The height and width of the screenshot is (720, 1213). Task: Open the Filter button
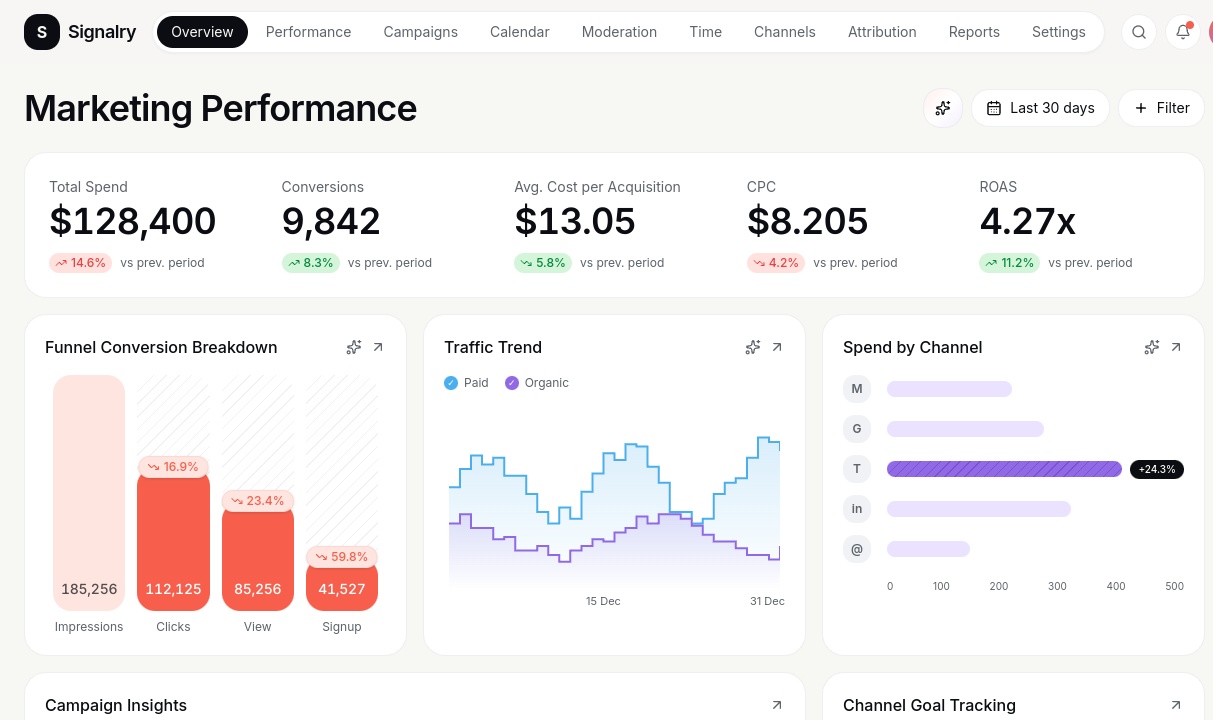(1162, 108)
